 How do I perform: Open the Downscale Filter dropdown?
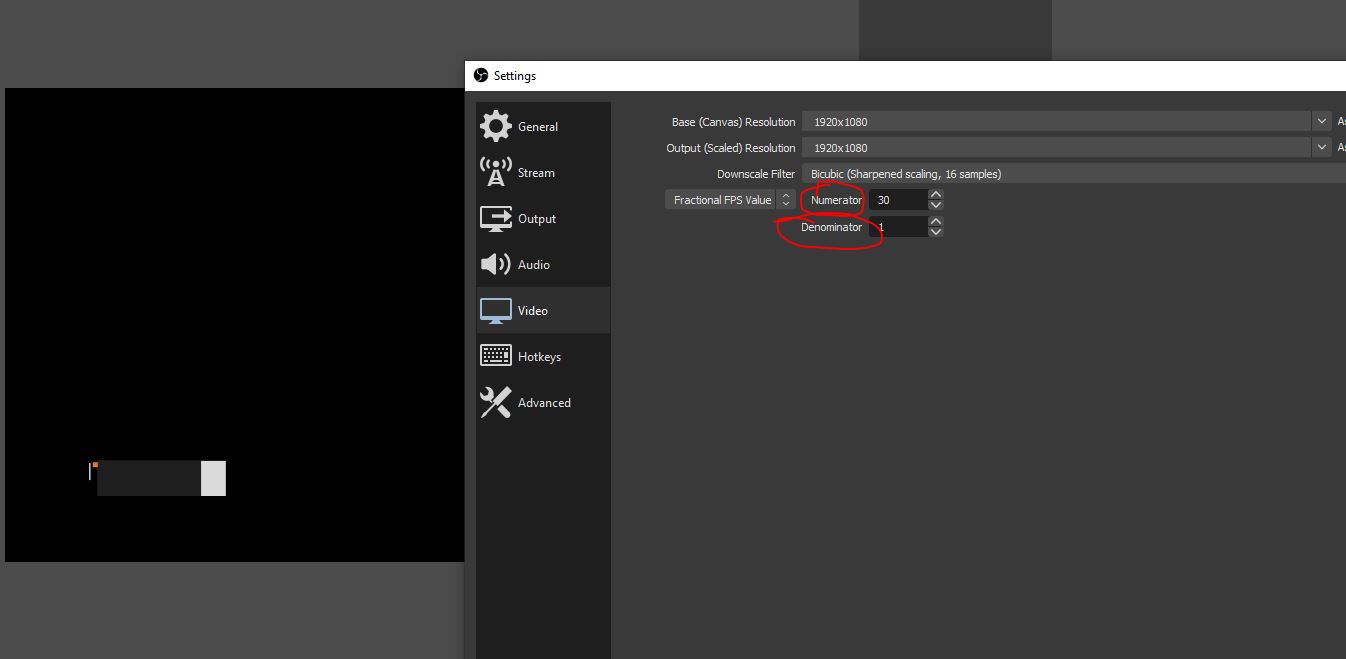click(x=1000, y=173)
